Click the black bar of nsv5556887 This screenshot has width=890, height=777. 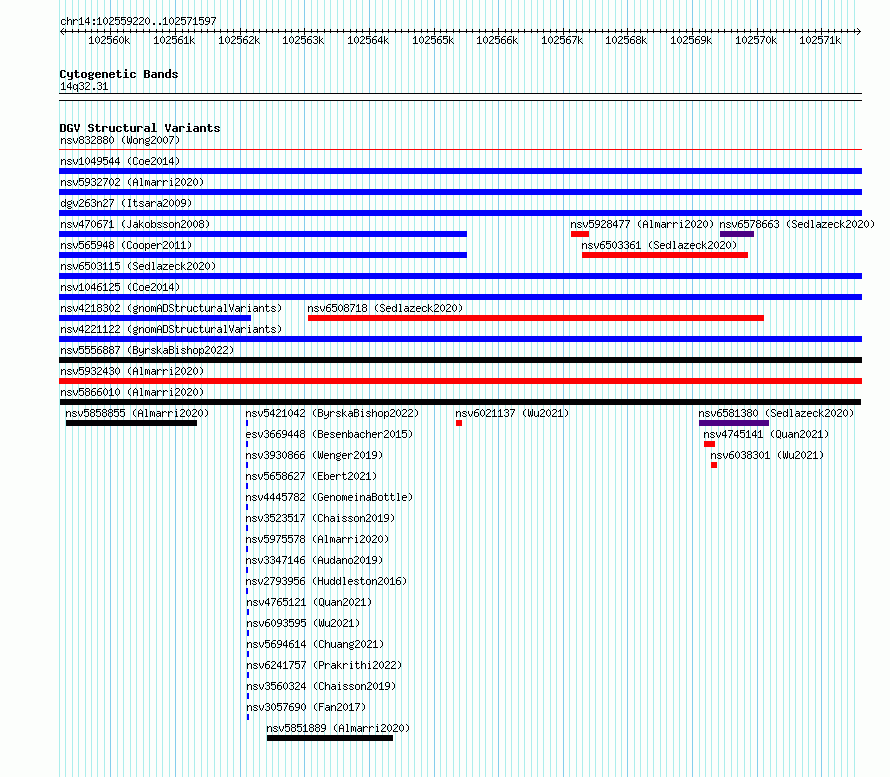click(x=461, y=360)
